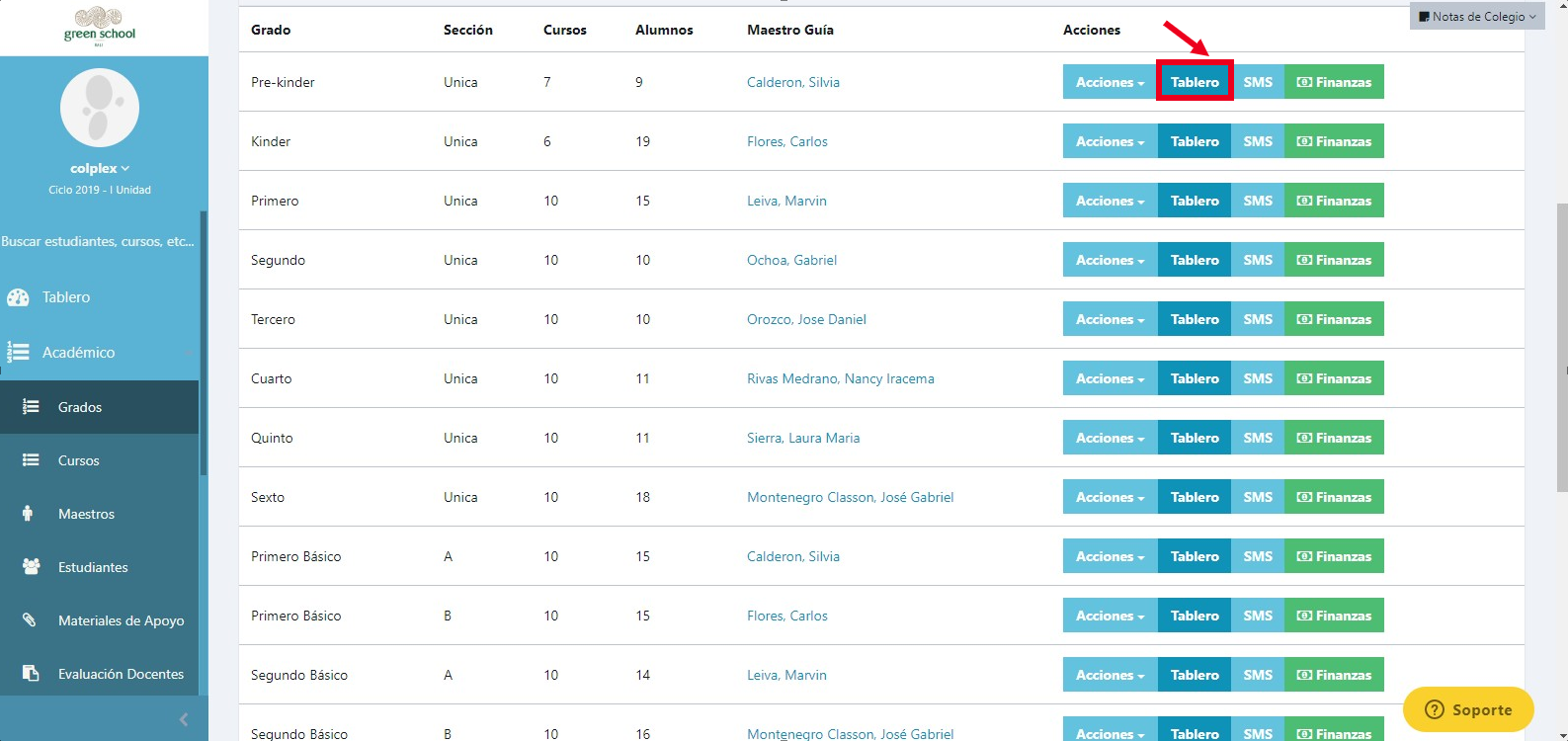
Task: Click the Grados list icon
Action: coord(31,407)
